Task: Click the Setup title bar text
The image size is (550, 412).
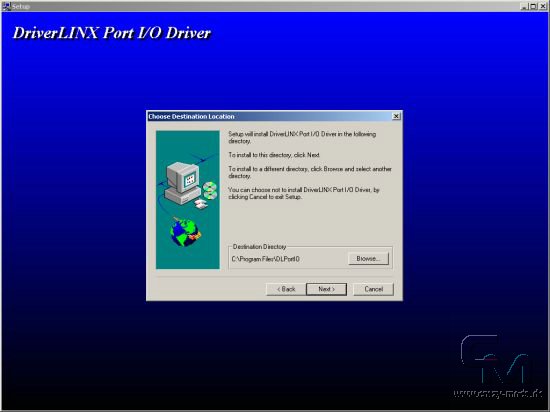Action: pos(21,6)
